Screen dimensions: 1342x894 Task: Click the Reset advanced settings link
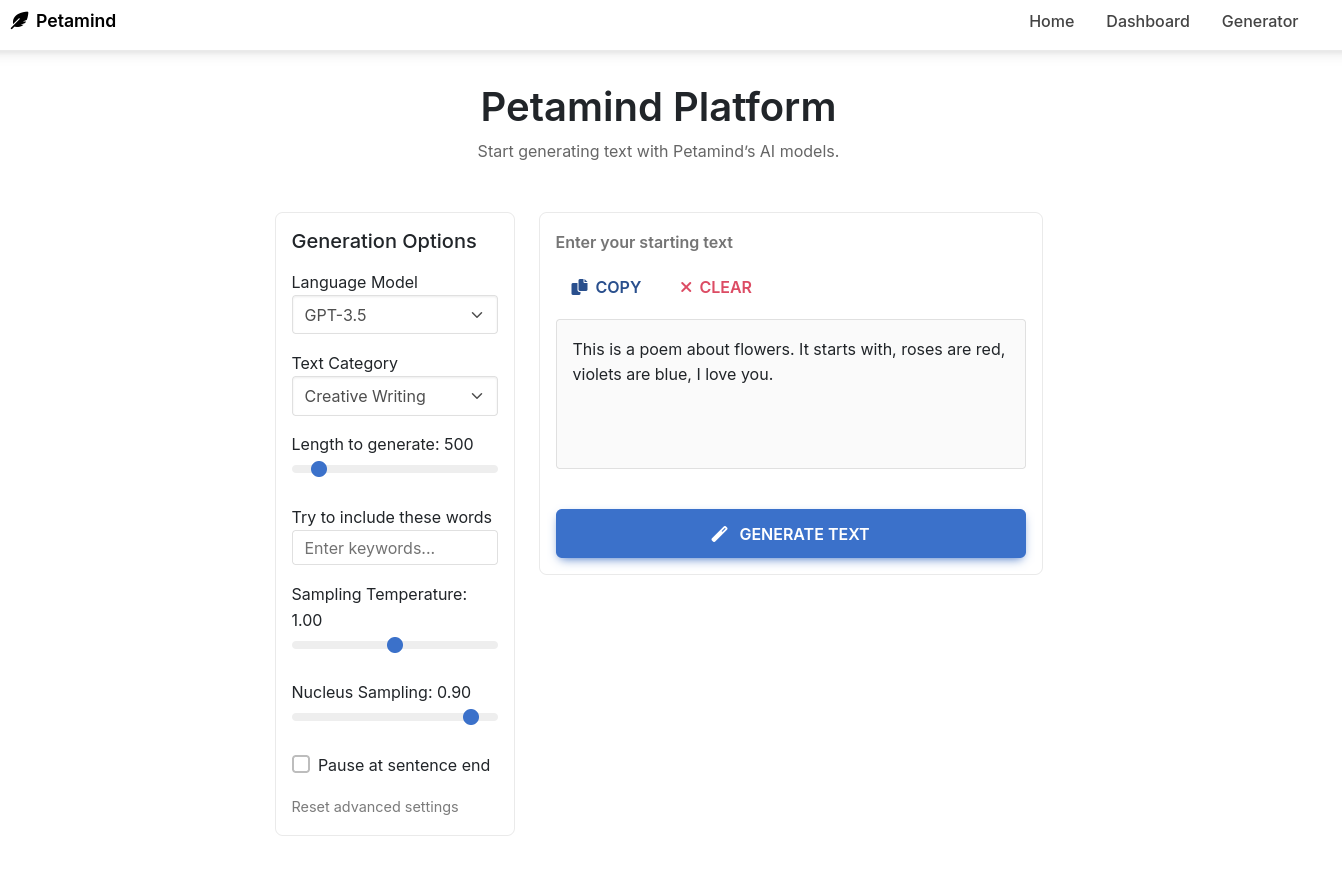click(375, 807)
